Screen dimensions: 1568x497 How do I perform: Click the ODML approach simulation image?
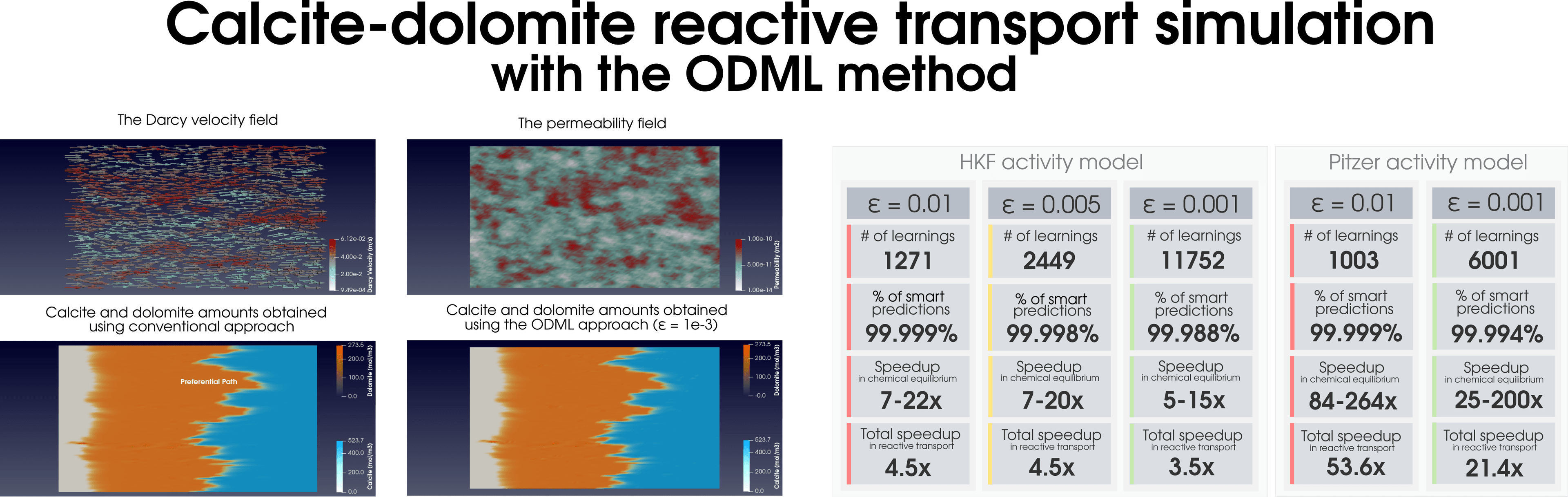[594, 419]
